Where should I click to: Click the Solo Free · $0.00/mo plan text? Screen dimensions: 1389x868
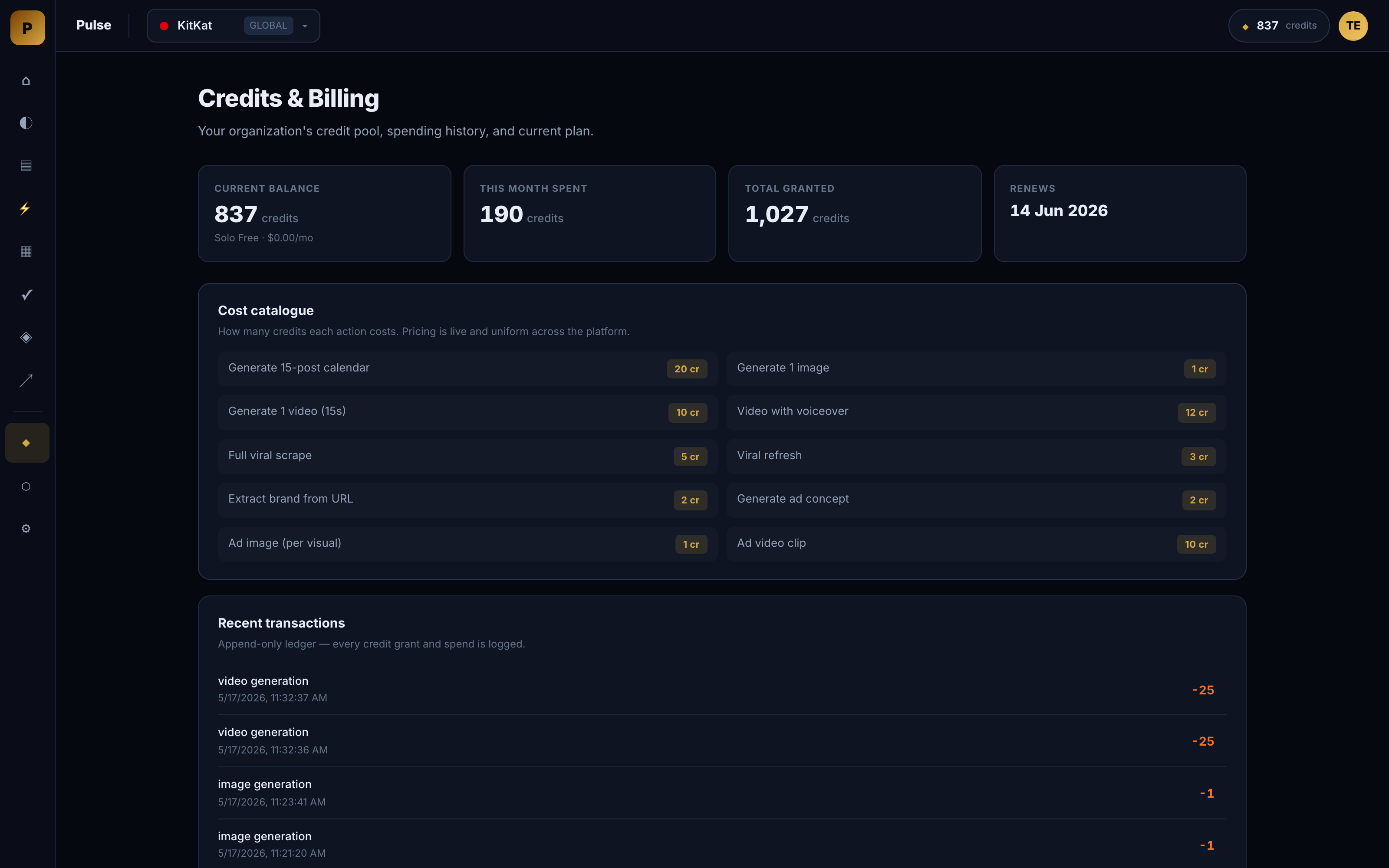click(263, 238)
